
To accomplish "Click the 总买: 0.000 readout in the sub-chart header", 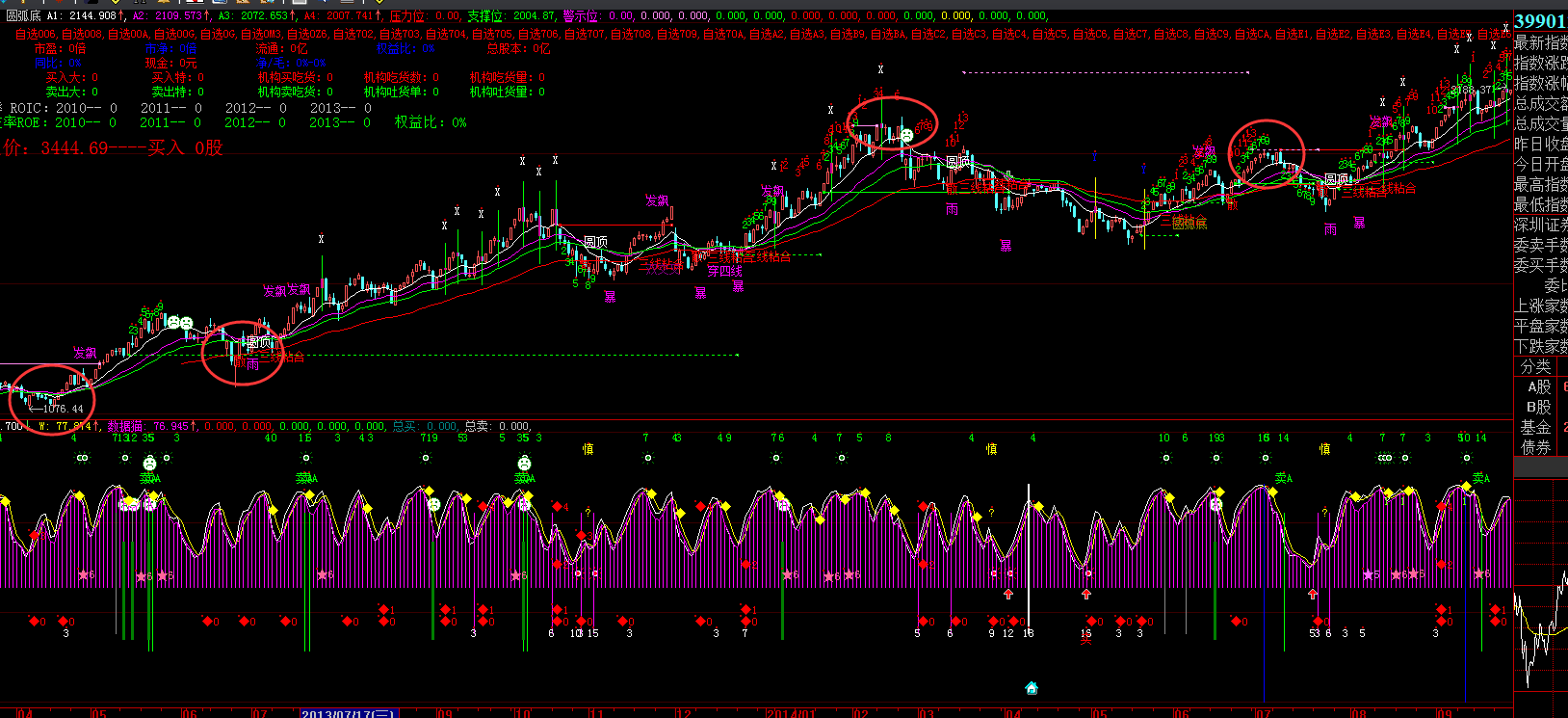I will [425, 426].
